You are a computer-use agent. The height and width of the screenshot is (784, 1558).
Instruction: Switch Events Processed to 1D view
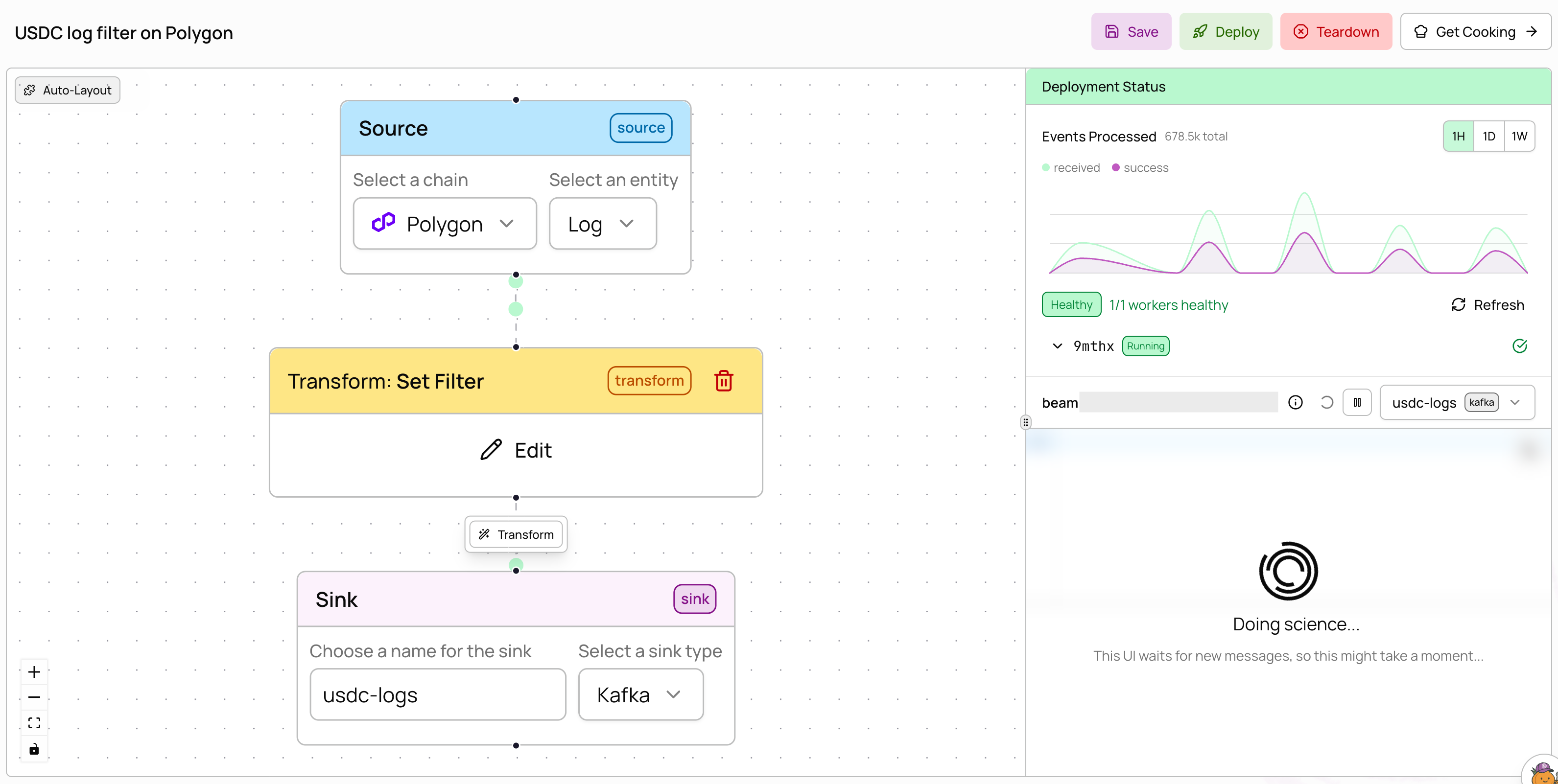point(1489,136)
